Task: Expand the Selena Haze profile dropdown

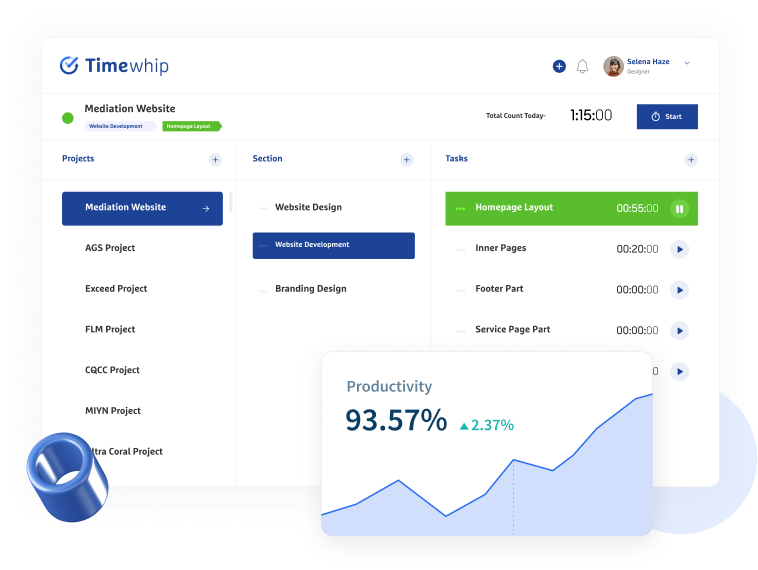Action: (687, 63)
